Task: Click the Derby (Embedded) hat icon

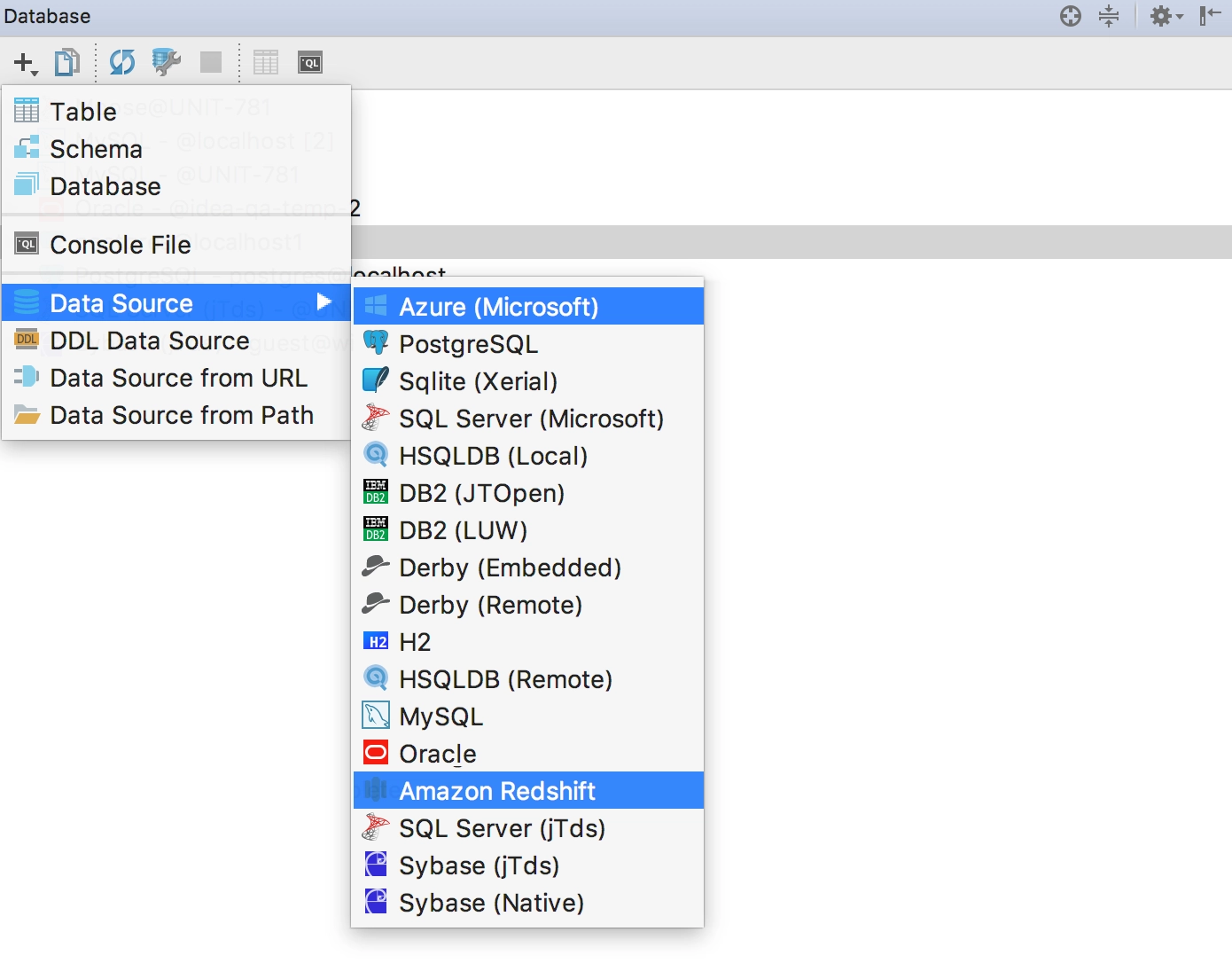Action: [x=376, y=566]
